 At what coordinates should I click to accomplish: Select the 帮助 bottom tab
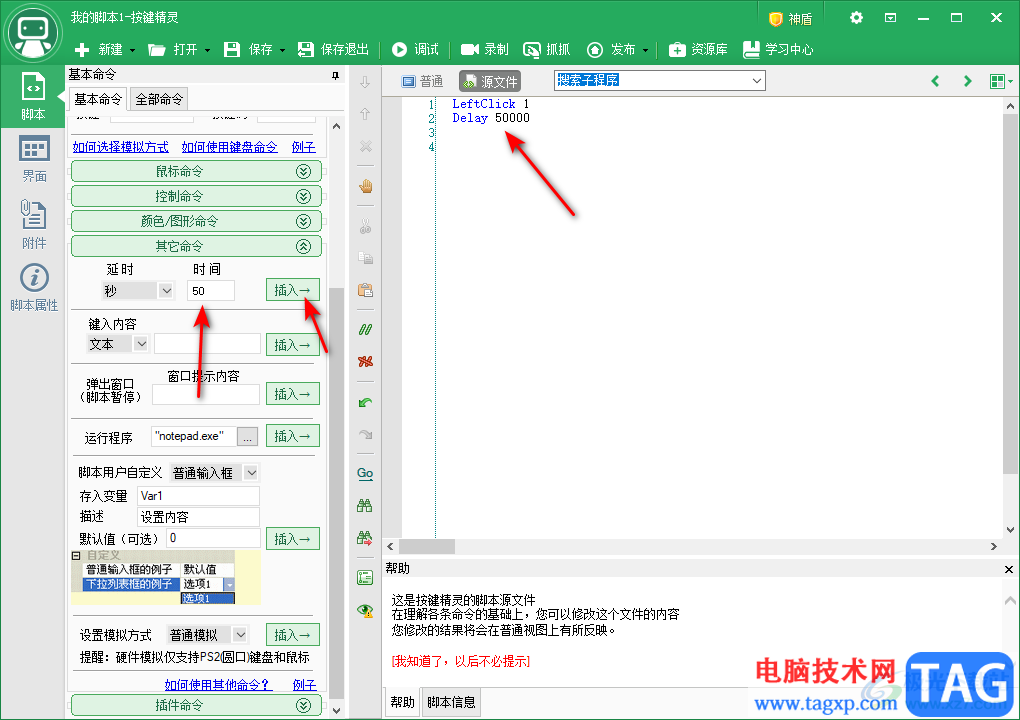coord(402,702)
